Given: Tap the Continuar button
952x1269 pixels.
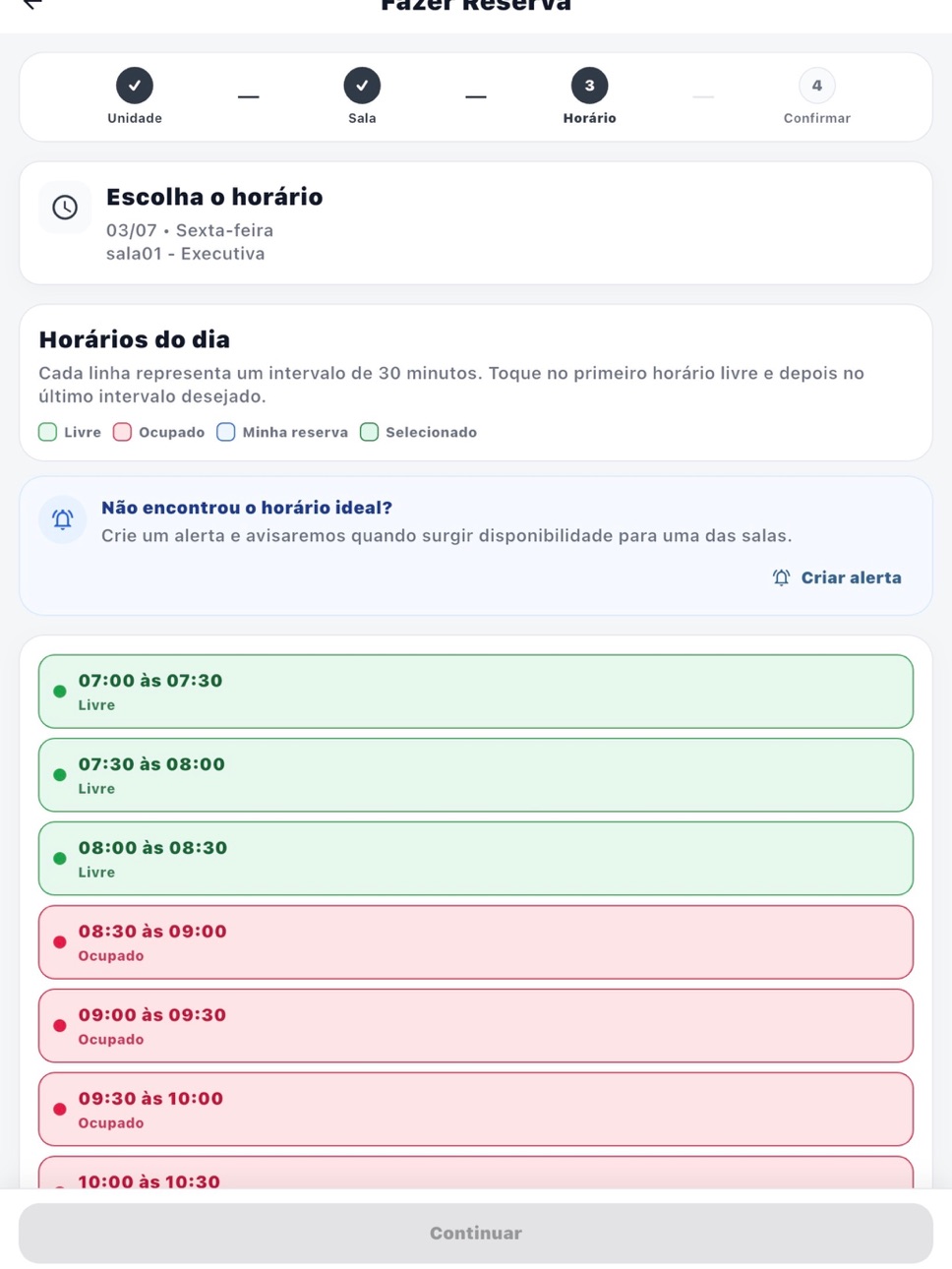Looking at the screenshot, I should click(476, 1234).
